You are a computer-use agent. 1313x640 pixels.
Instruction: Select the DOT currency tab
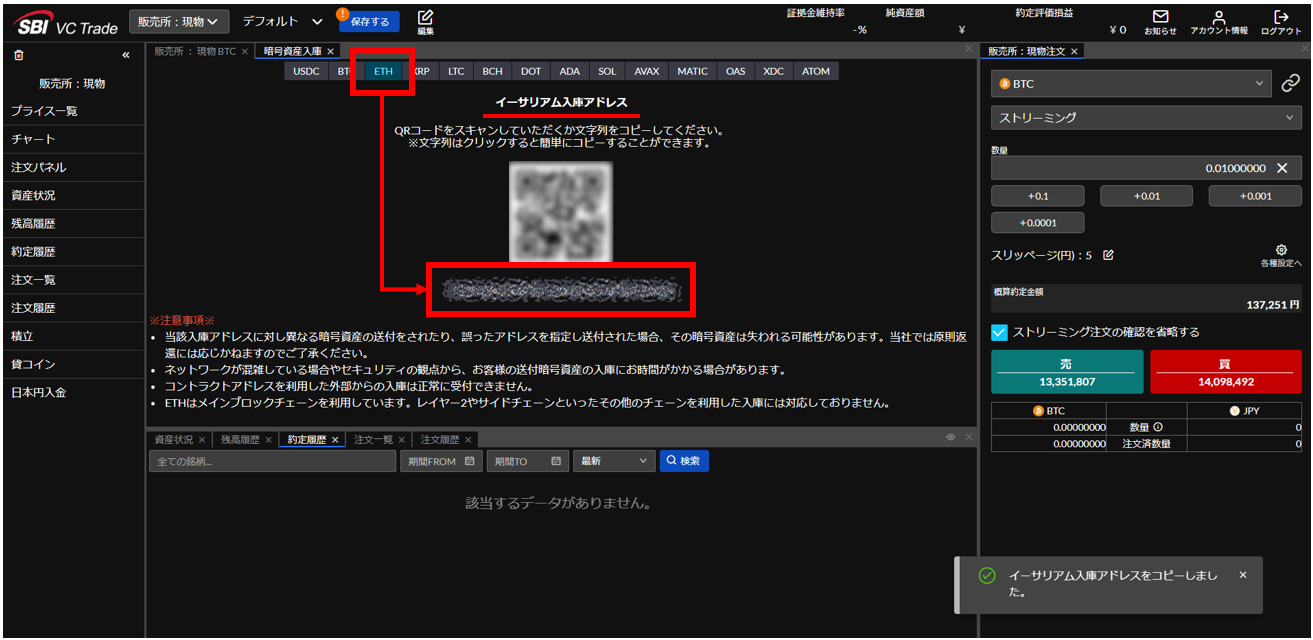tap(531, 71)
